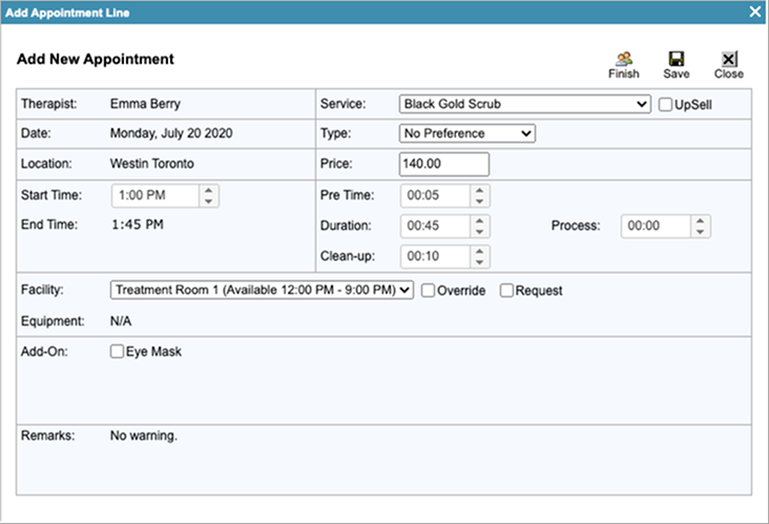Click the Finish icon with people
The width and height of the screenshot is (769, 524).
[x=624, y=59]
